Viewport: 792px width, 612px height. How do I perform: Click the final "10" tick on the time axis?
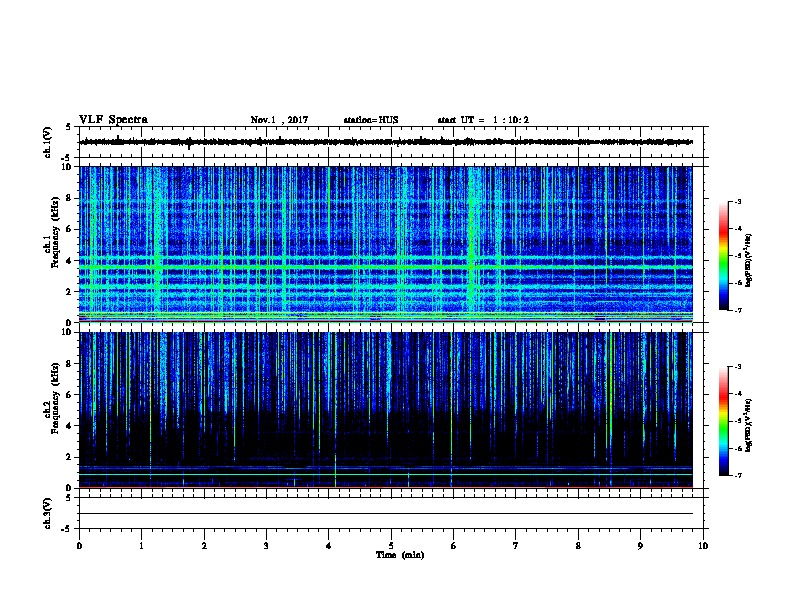[703, 546]
